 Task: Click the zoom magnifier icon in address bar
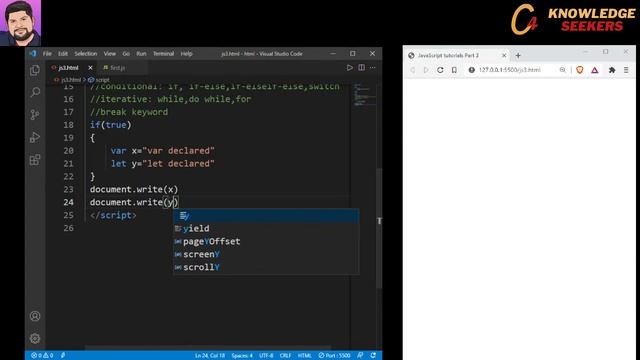(562, 70)
